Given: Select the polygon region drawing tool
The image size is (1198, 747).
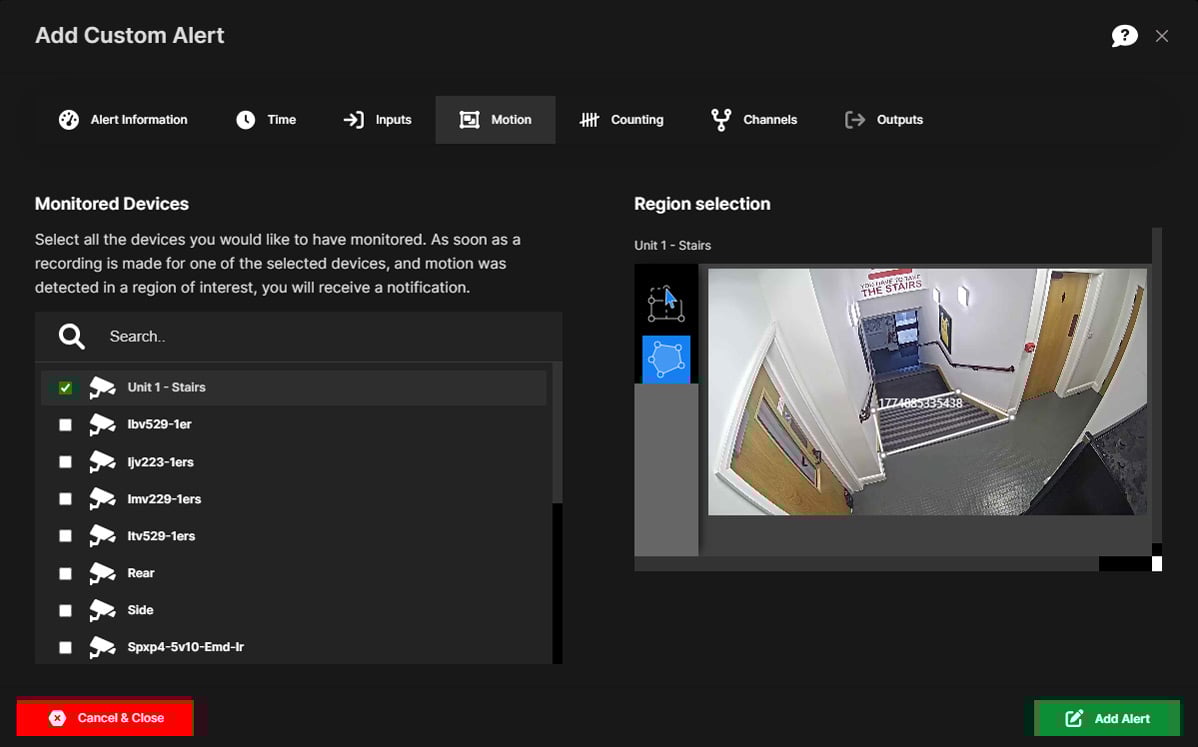Looking at the screenshot, I should [666, 359].
